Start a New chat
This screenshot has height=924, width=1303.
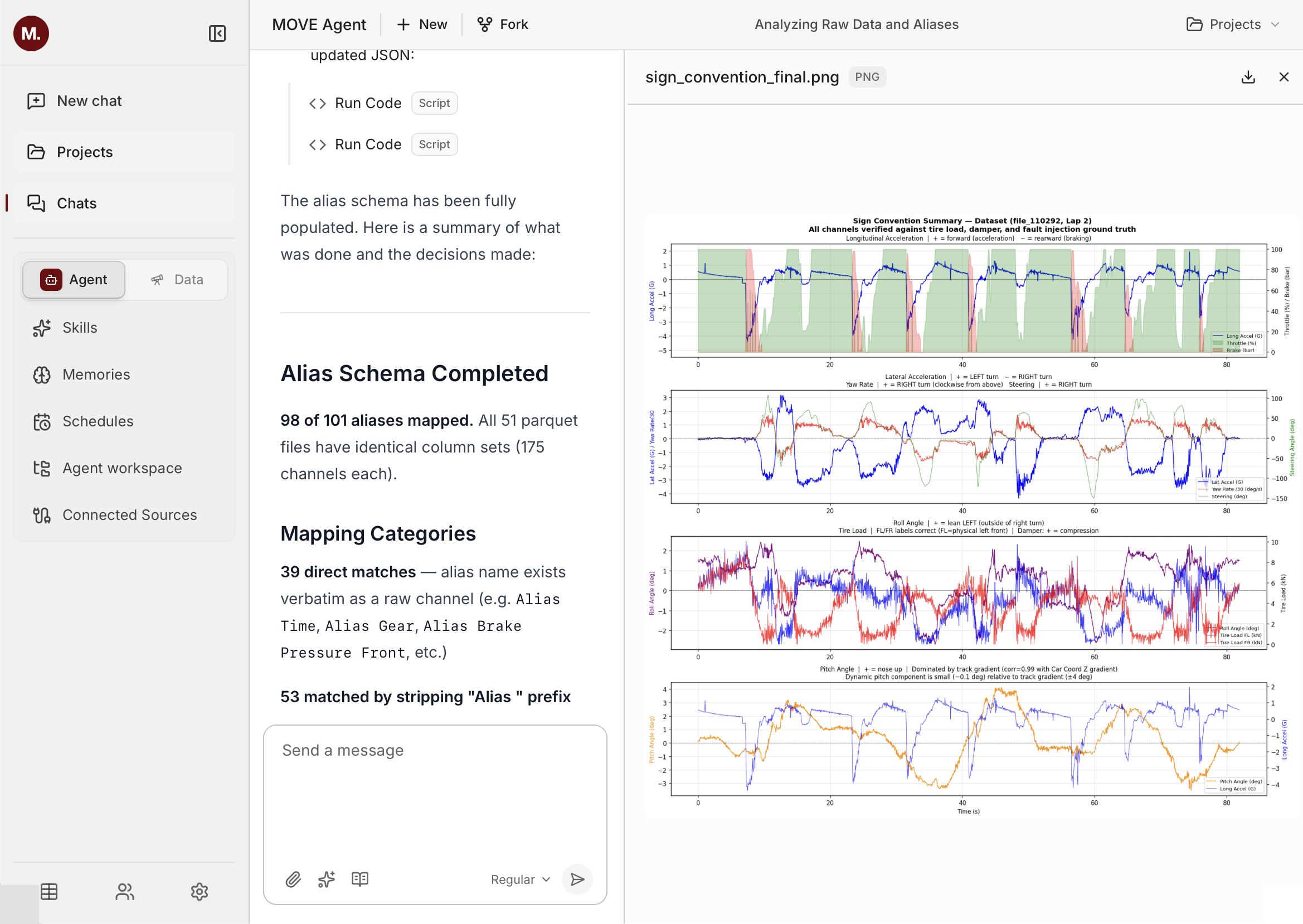(124, 101)
